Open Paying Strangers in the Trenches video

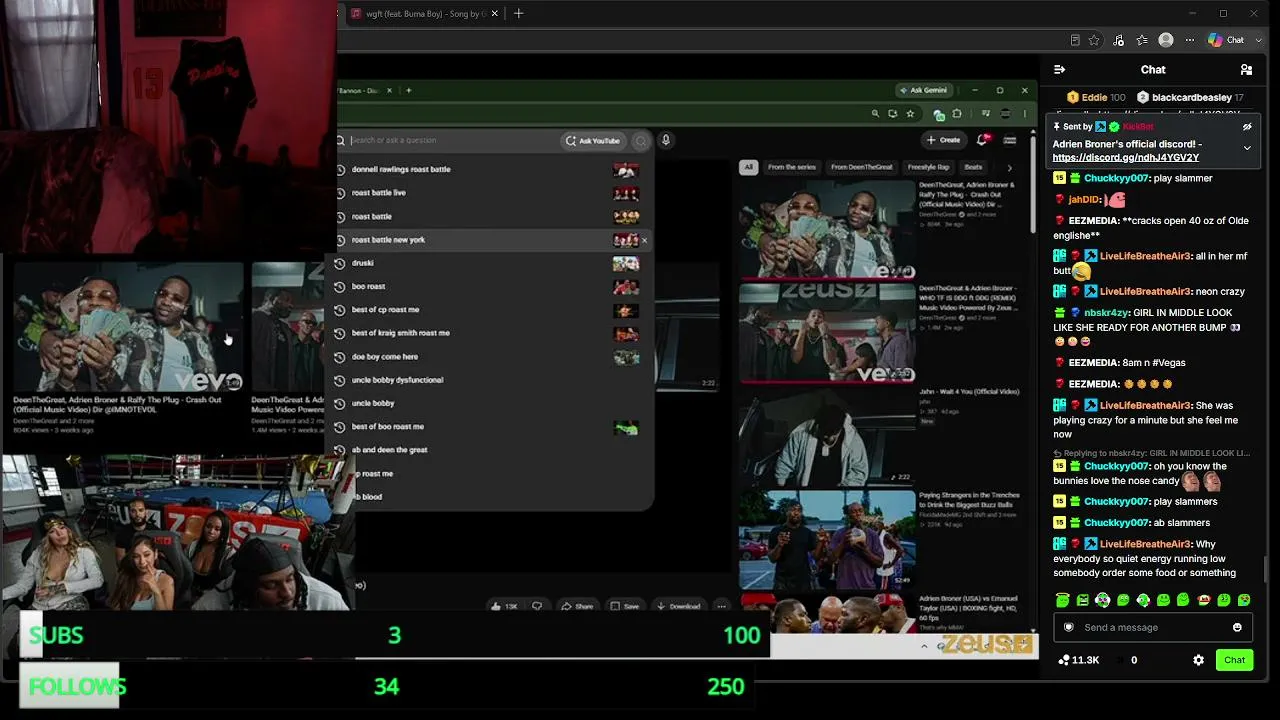827,539
